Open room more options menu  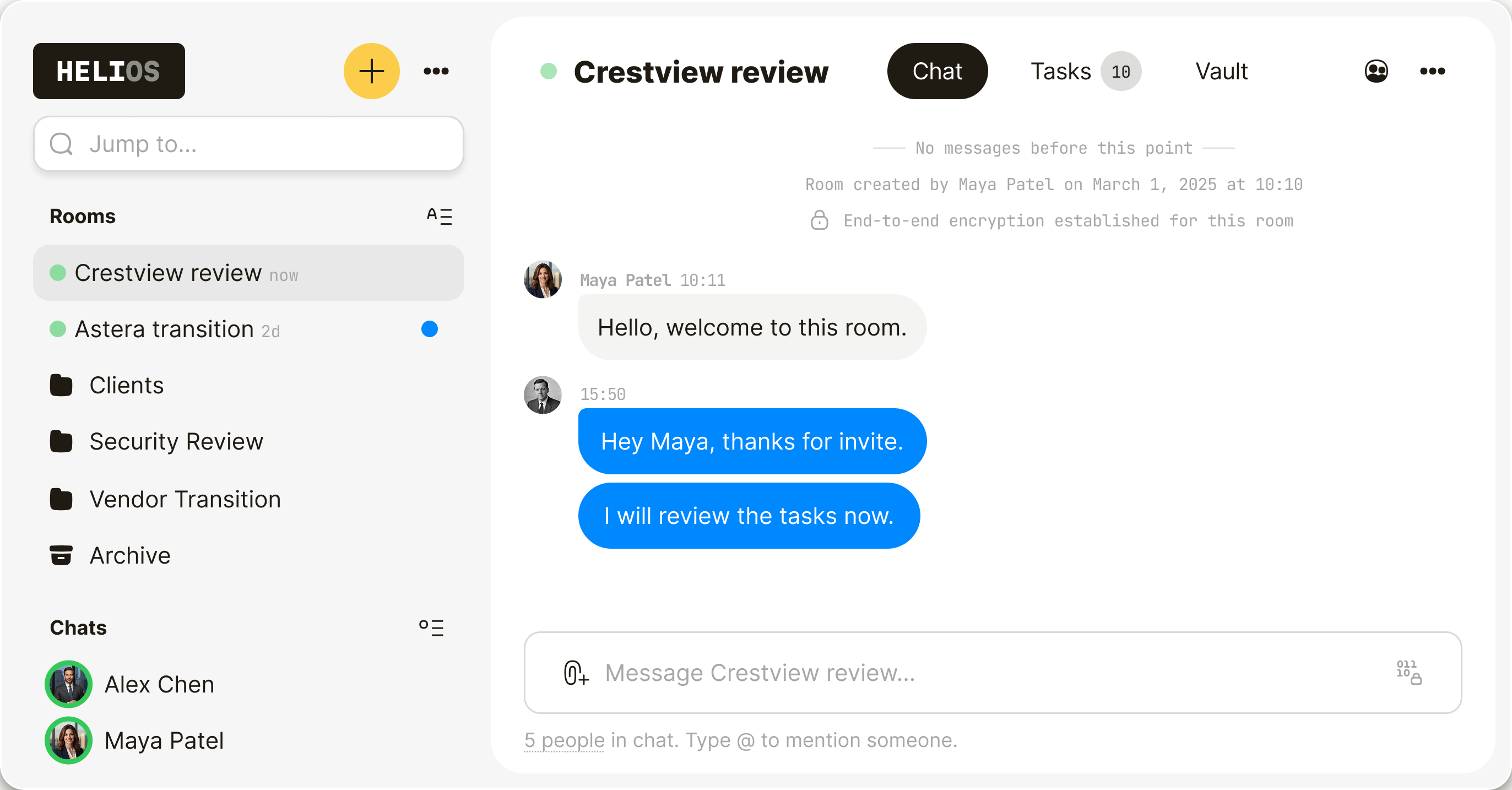[x=1432, y=71]
